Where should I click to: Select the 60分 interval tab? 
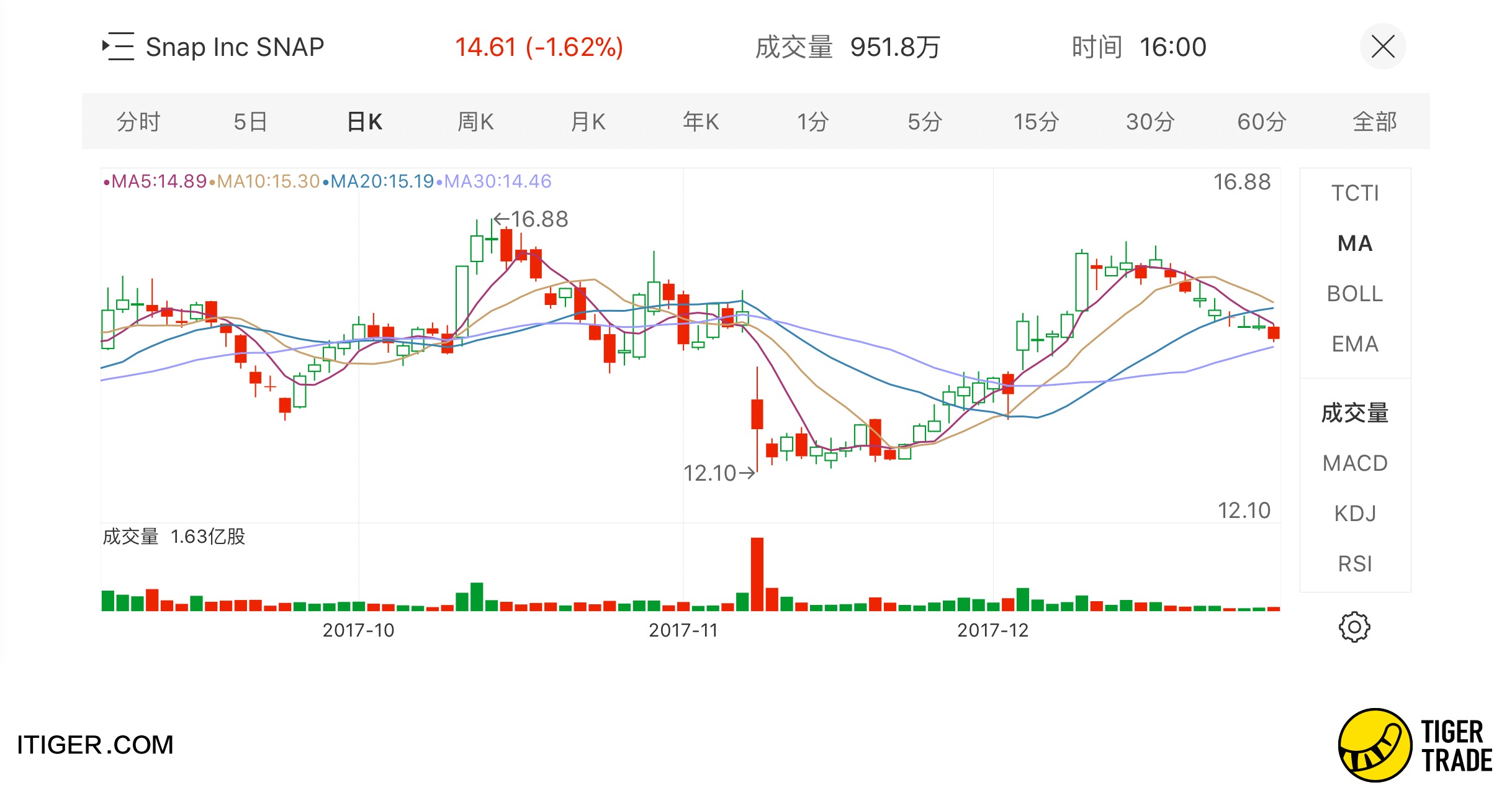point(1262,122)
